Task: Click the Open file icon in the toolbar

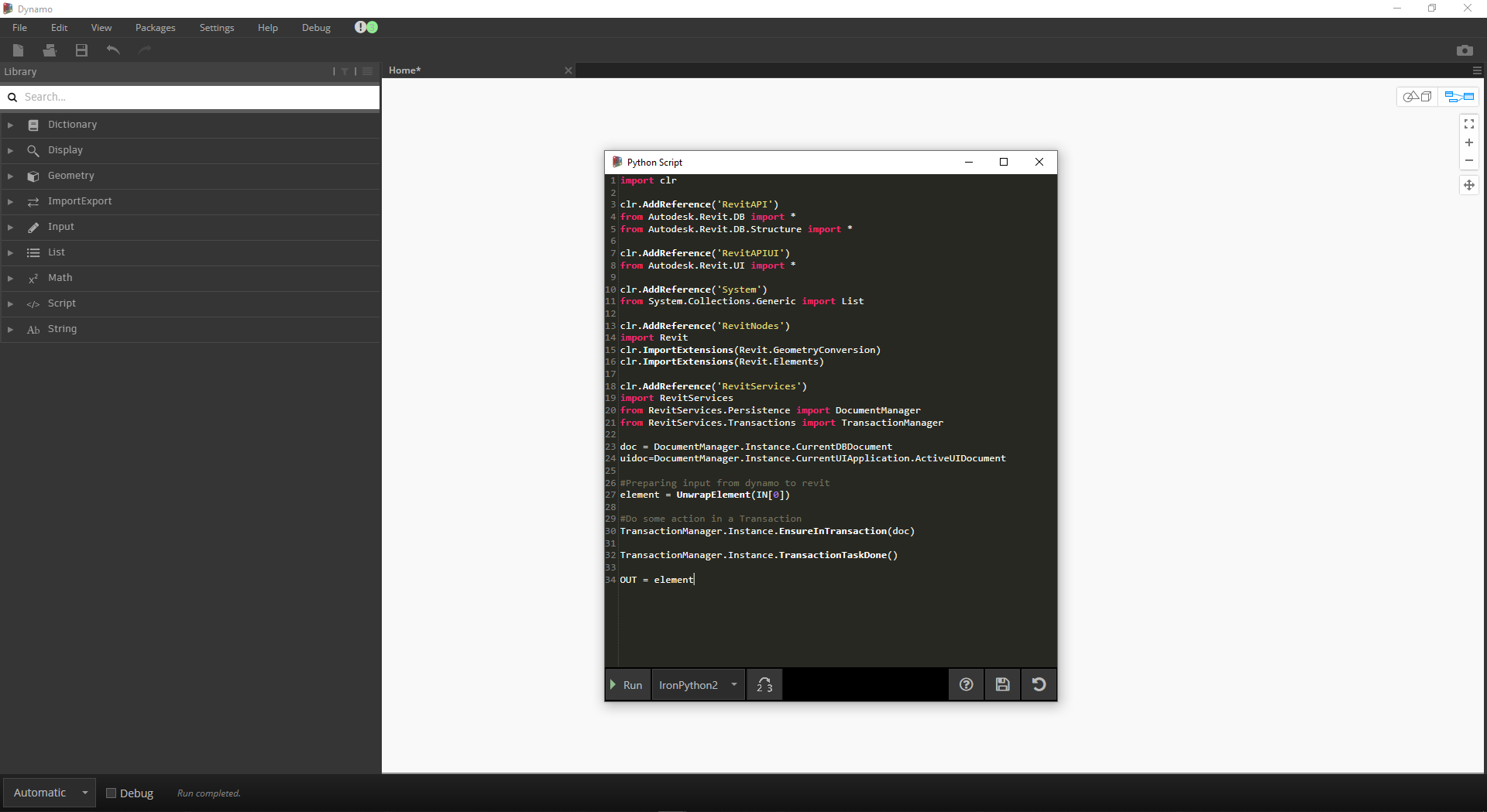Action: pyautogui.click(x=50, y=50)
